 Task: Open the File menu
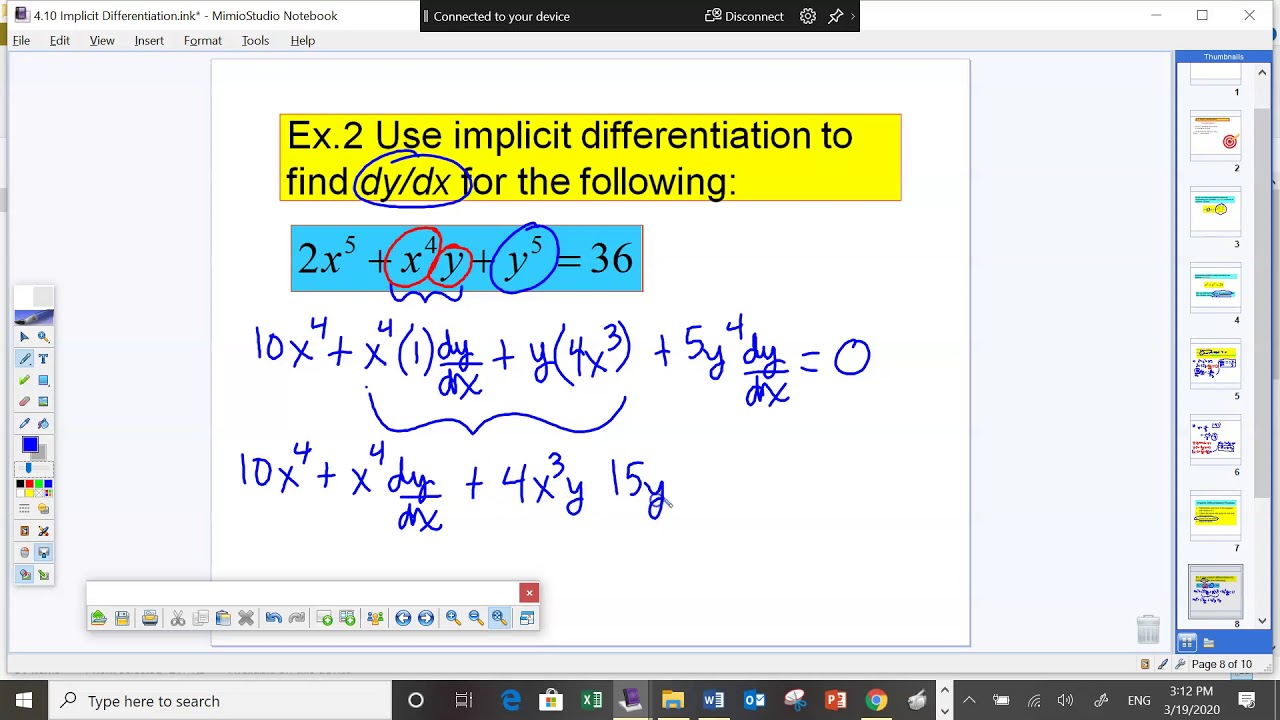[x=21, y=41]
